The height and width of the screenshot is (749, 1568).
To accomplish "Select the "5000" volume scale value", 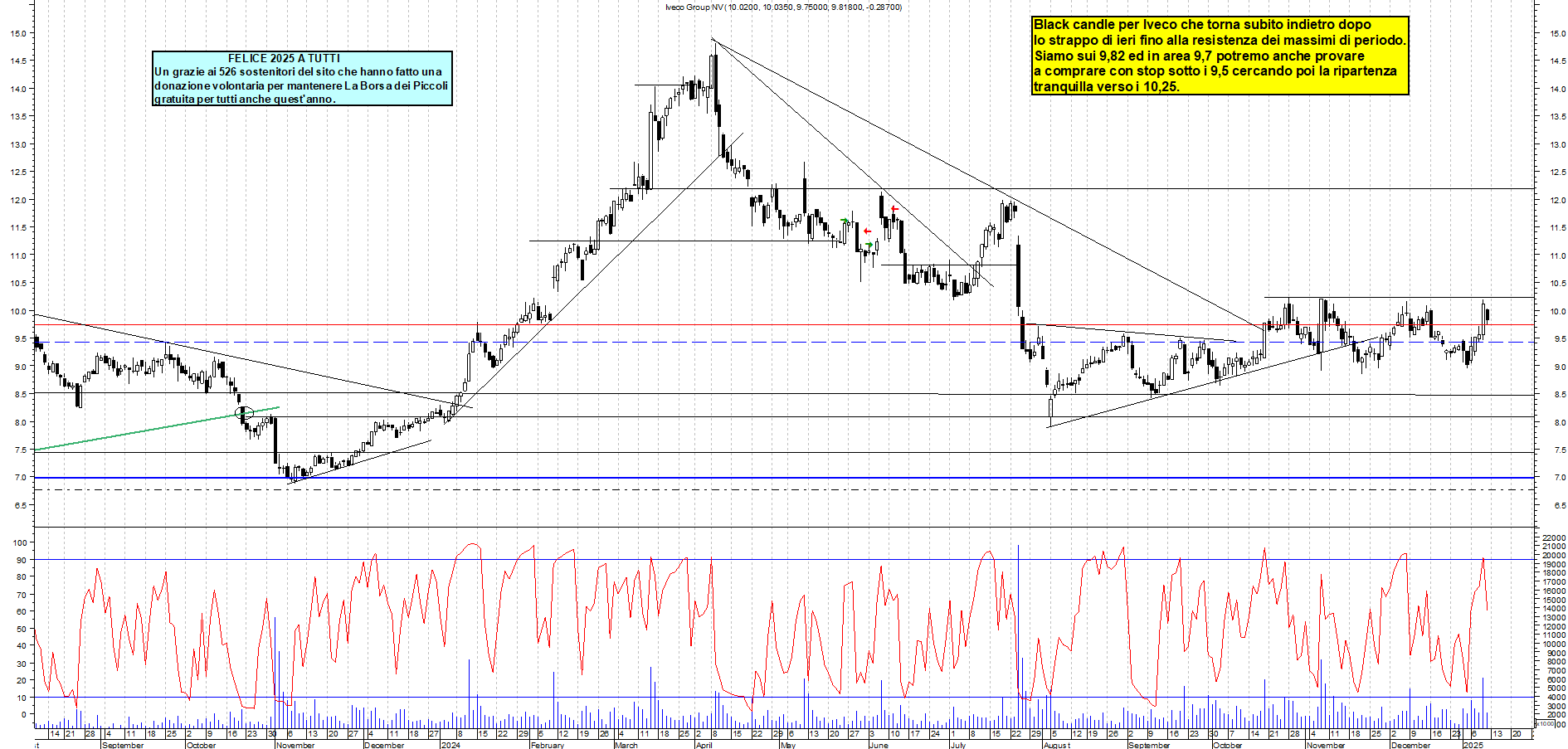I will click(x=1556, y=688).
